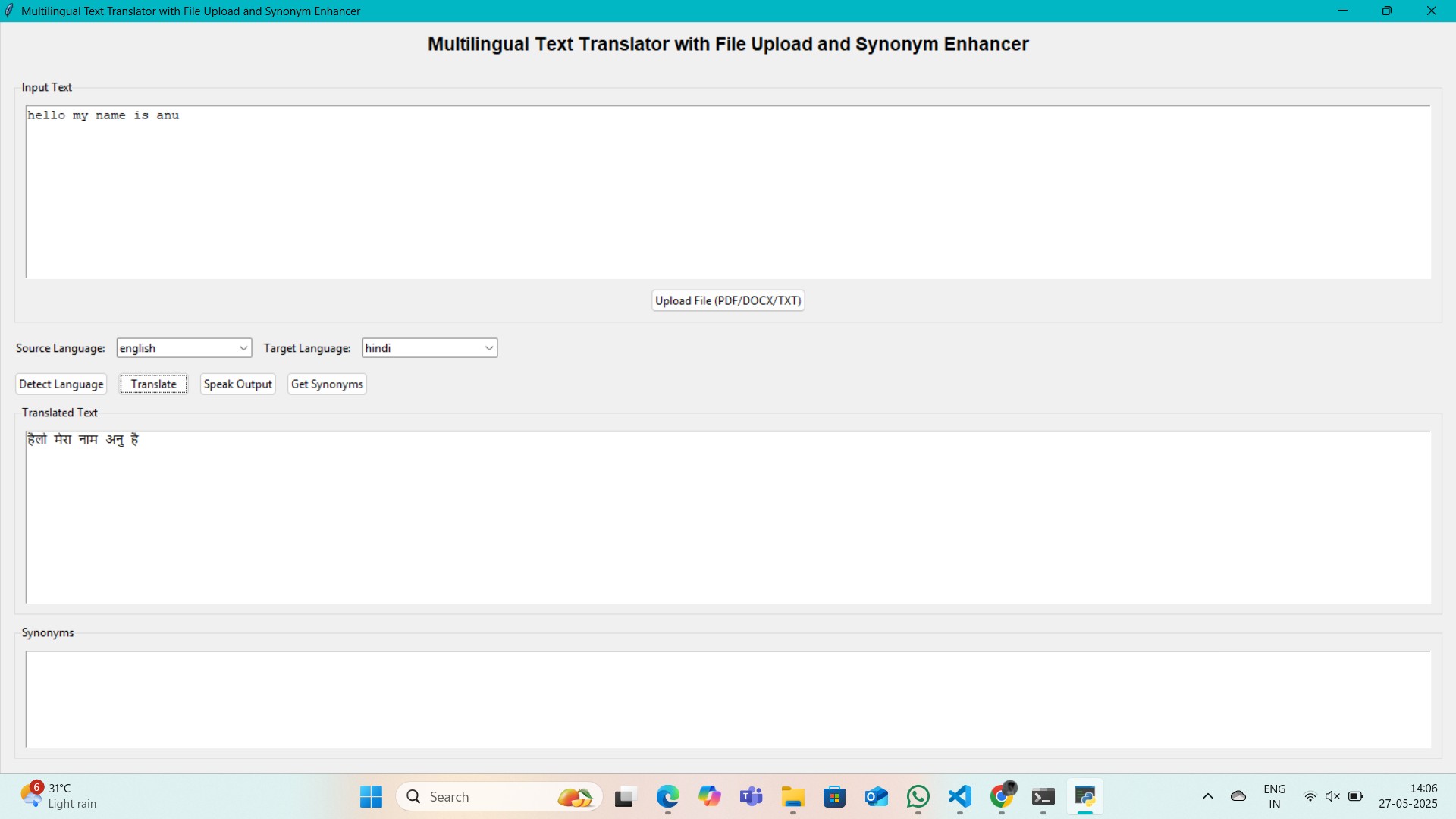Image resolution: width=1456 pixels, height=819 pixels.
Task: Switch to Visual Studio Code icon
Action: (x=960, y=796)
